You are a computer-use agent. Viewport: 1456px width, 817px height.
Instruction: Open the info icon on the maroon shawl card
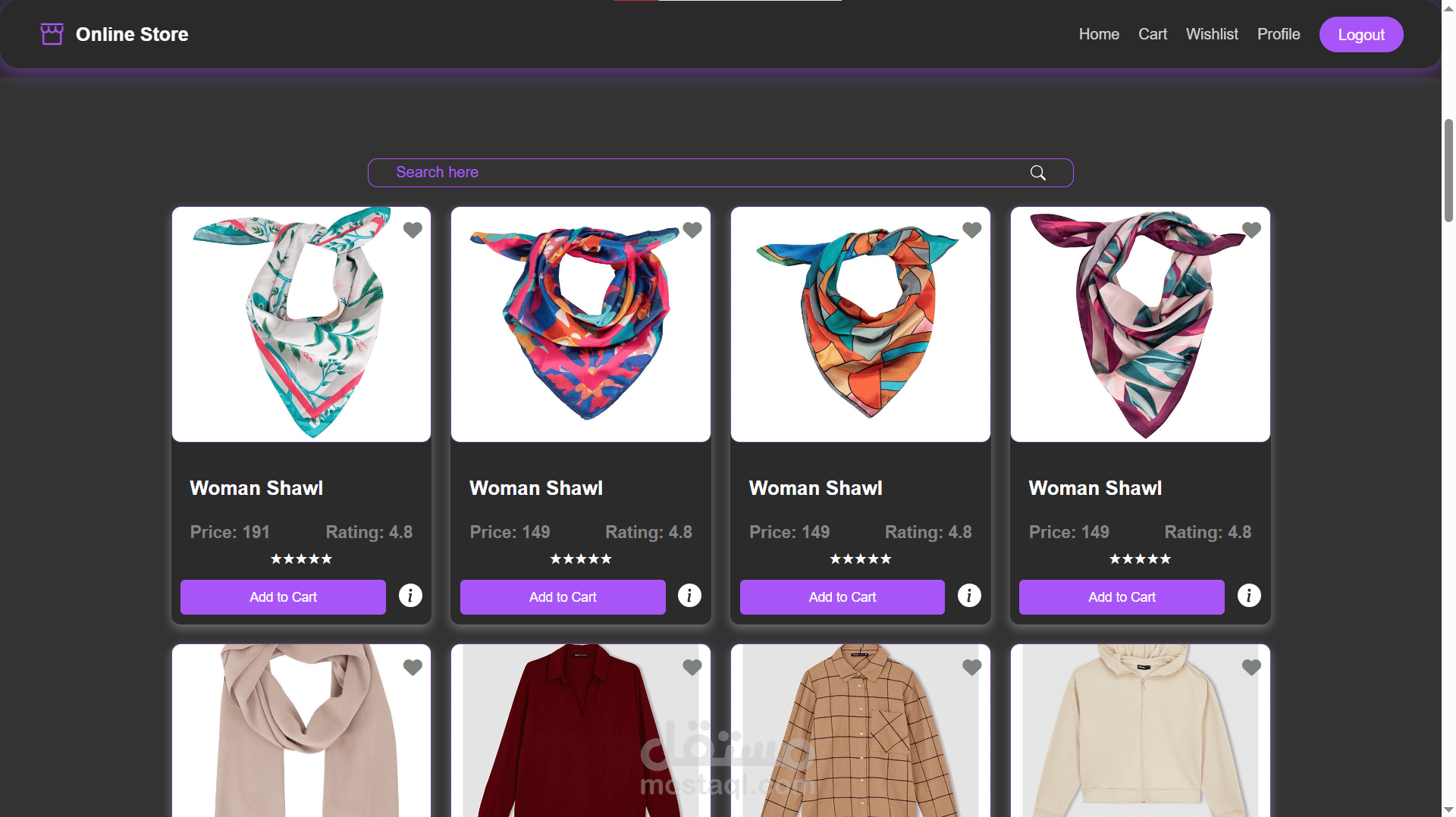tap(1249, 596)
